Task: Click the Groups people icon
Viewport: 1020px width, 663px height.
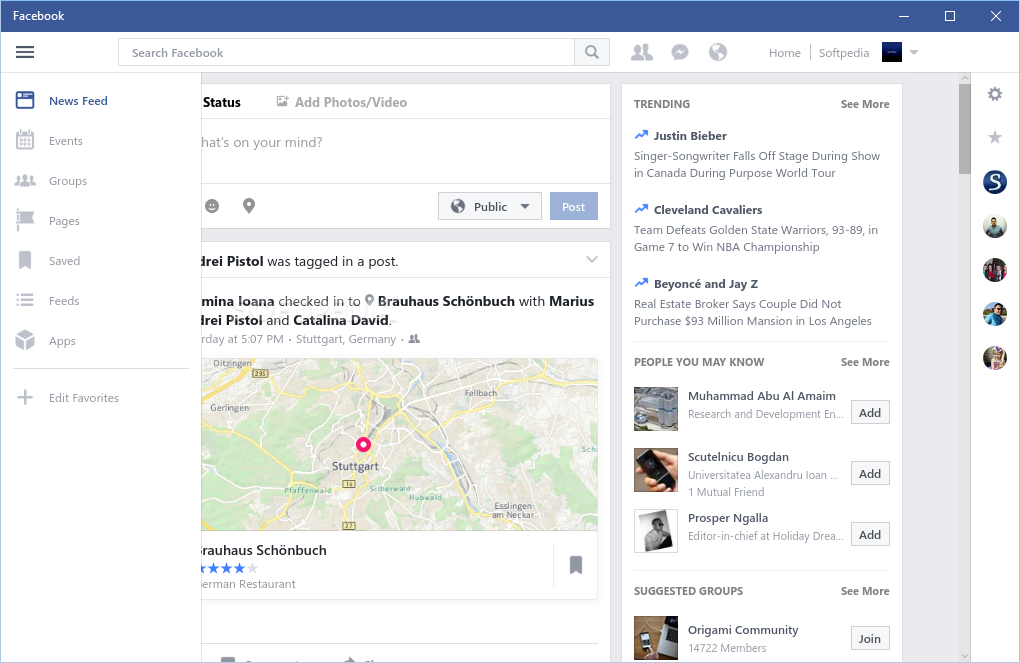Action: [25, 181]
